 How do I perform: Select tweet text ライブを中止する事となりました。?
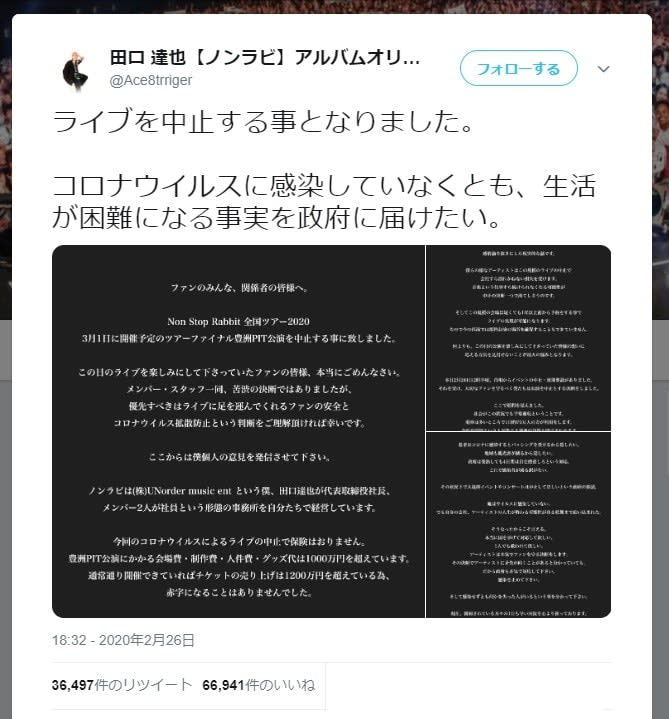pos(263,122)
